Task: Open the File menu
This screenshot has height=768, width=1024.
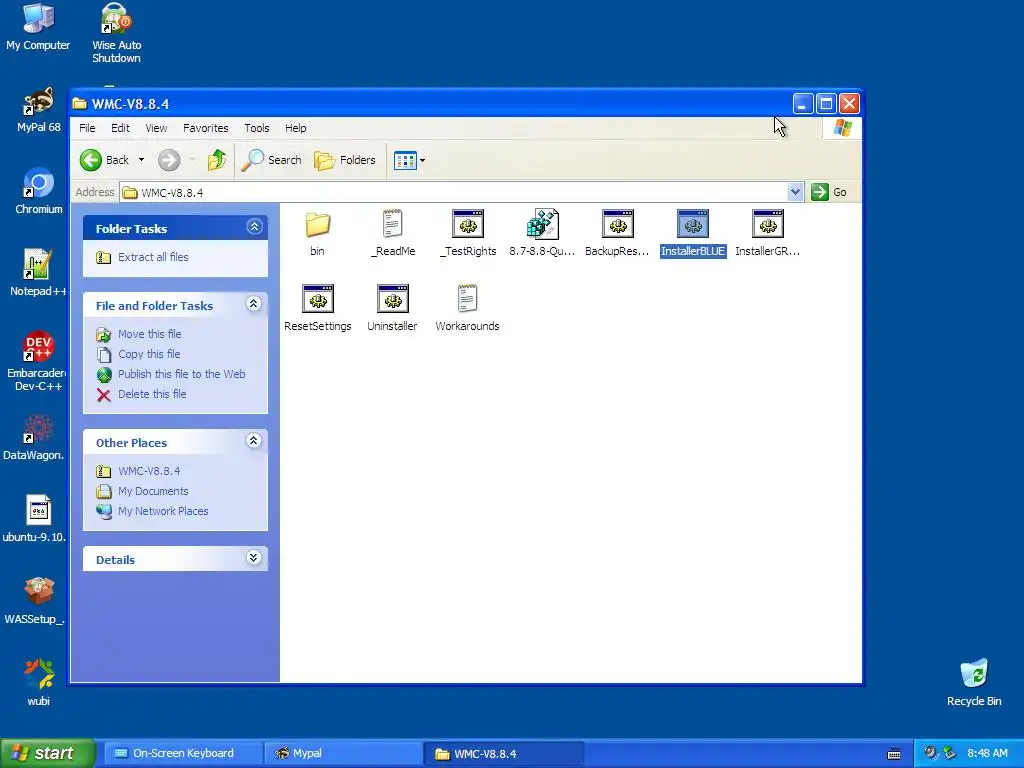Action: coord(87,128)
